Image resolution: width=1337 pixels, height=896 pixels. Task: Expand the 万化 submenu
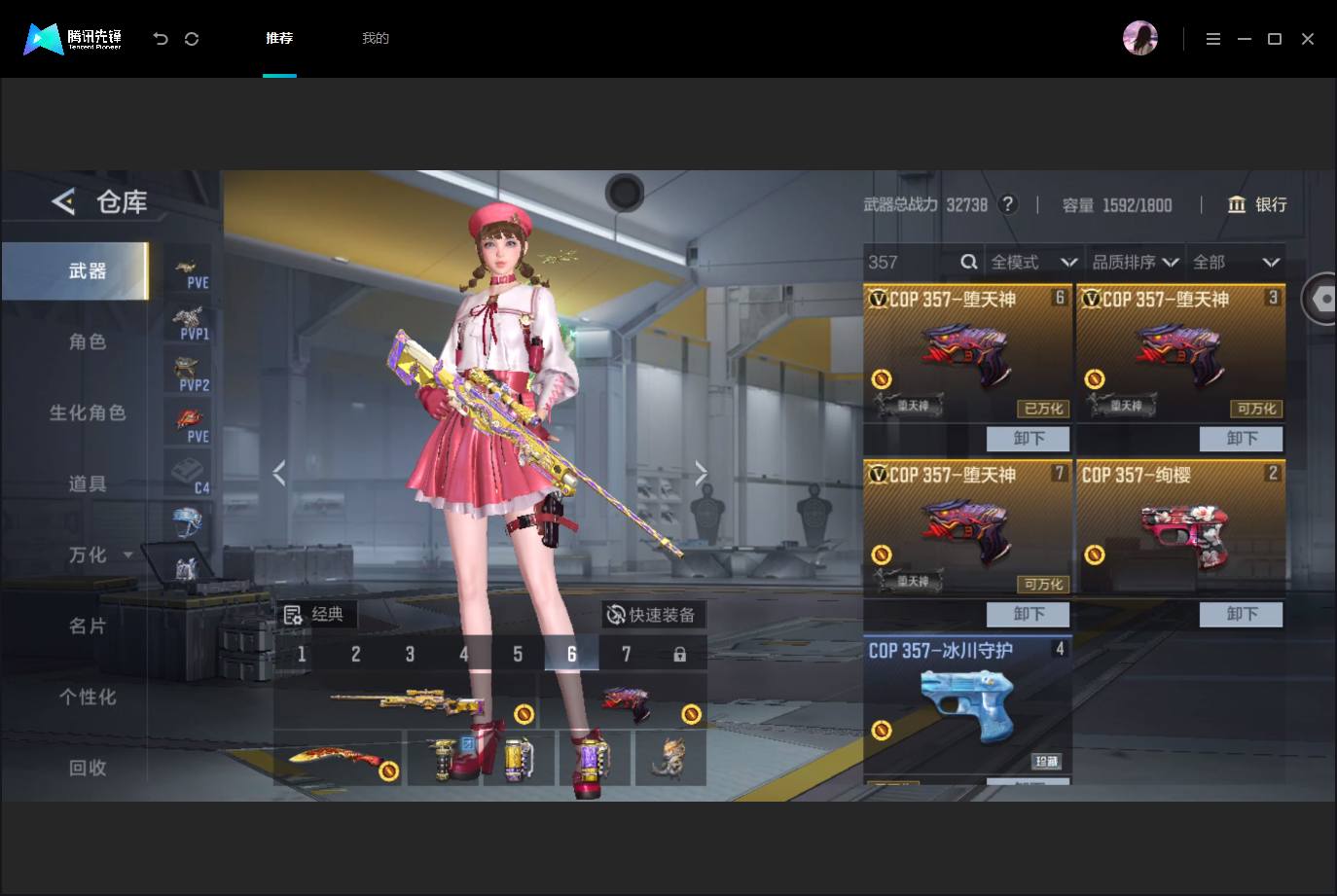tap(127, 555)
